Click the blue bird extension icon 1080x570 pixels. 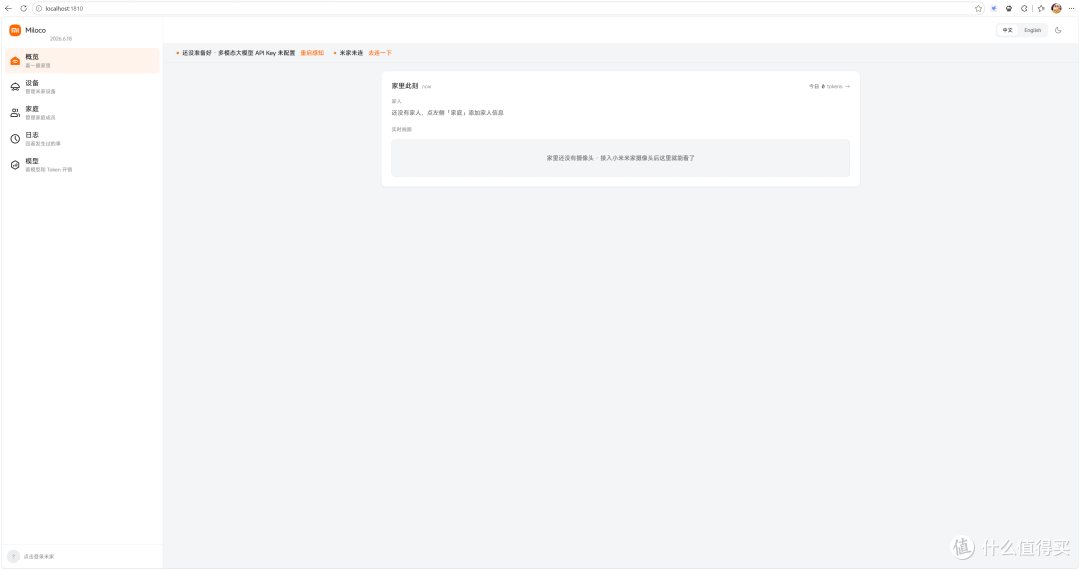click(x=993, y=8)
